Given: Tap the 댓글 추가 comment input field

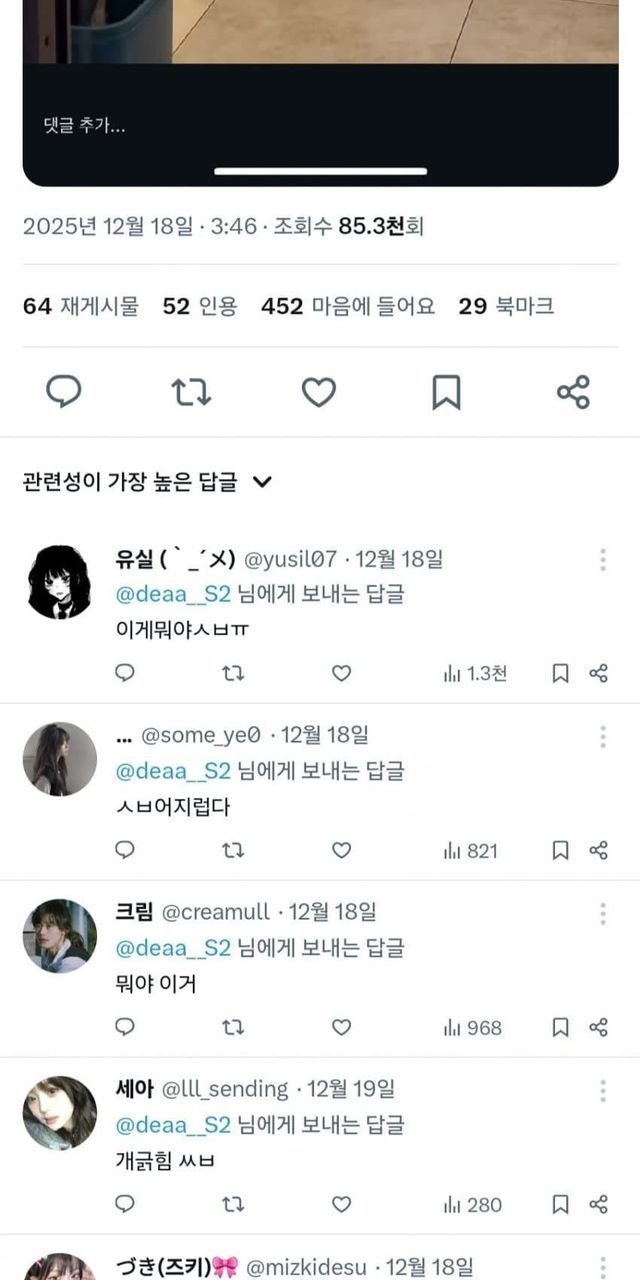Looking at the screenshot, I should 85,126.
